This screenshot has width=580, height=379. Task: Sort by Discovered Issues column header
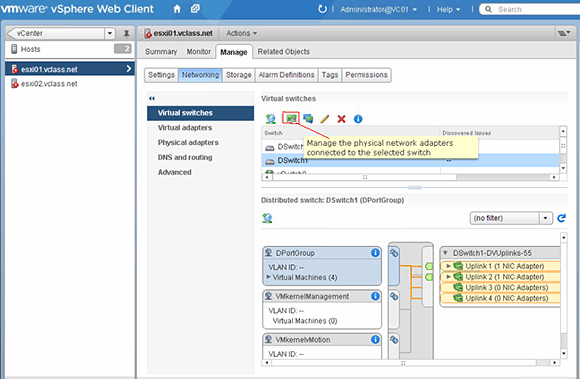(x=499, y=133)
